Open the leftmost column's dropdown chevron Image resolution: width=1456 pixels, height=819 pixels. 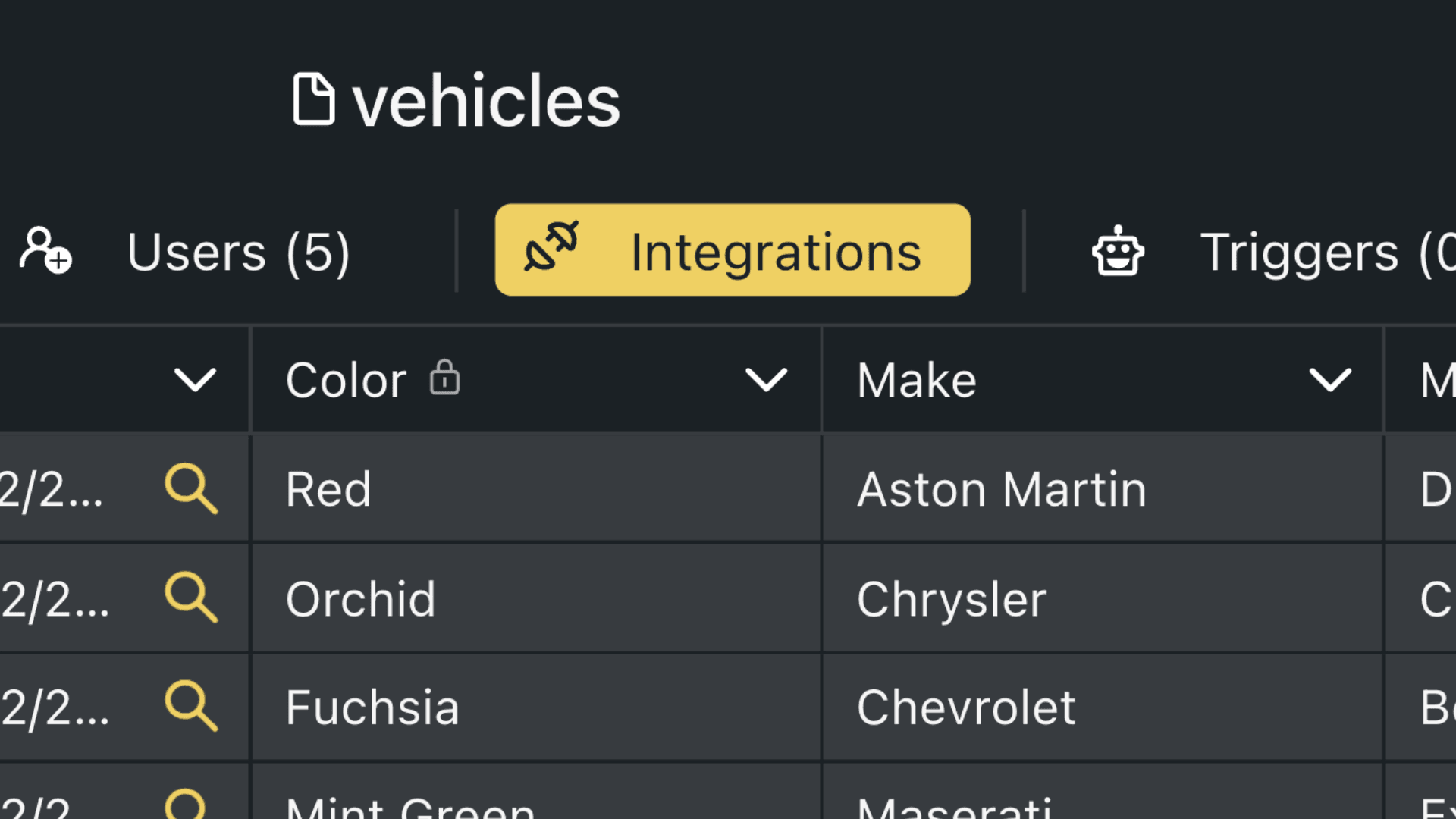[196, 379]
